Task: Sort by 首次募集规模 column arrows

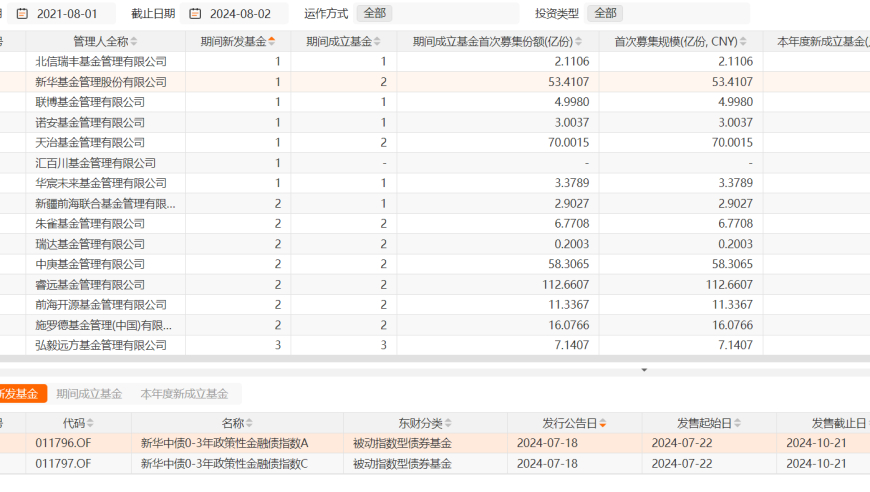Action: (x=743, y=42)
